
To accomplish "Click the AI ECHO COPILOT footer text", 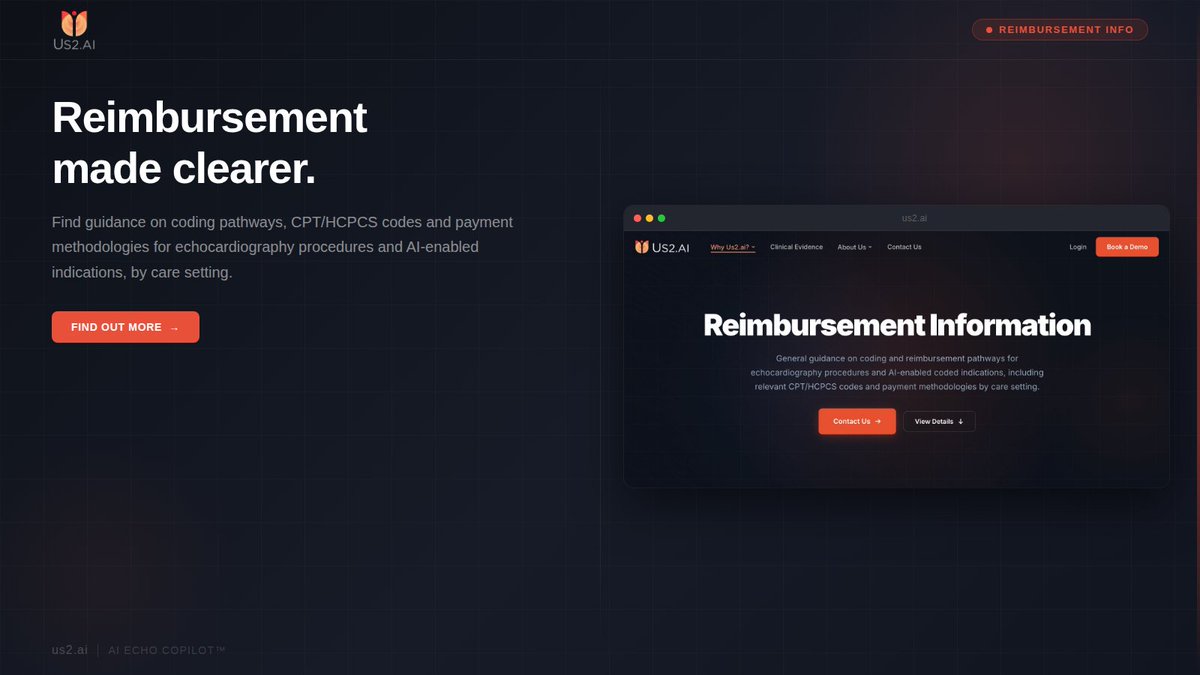I will click(167, 650).
